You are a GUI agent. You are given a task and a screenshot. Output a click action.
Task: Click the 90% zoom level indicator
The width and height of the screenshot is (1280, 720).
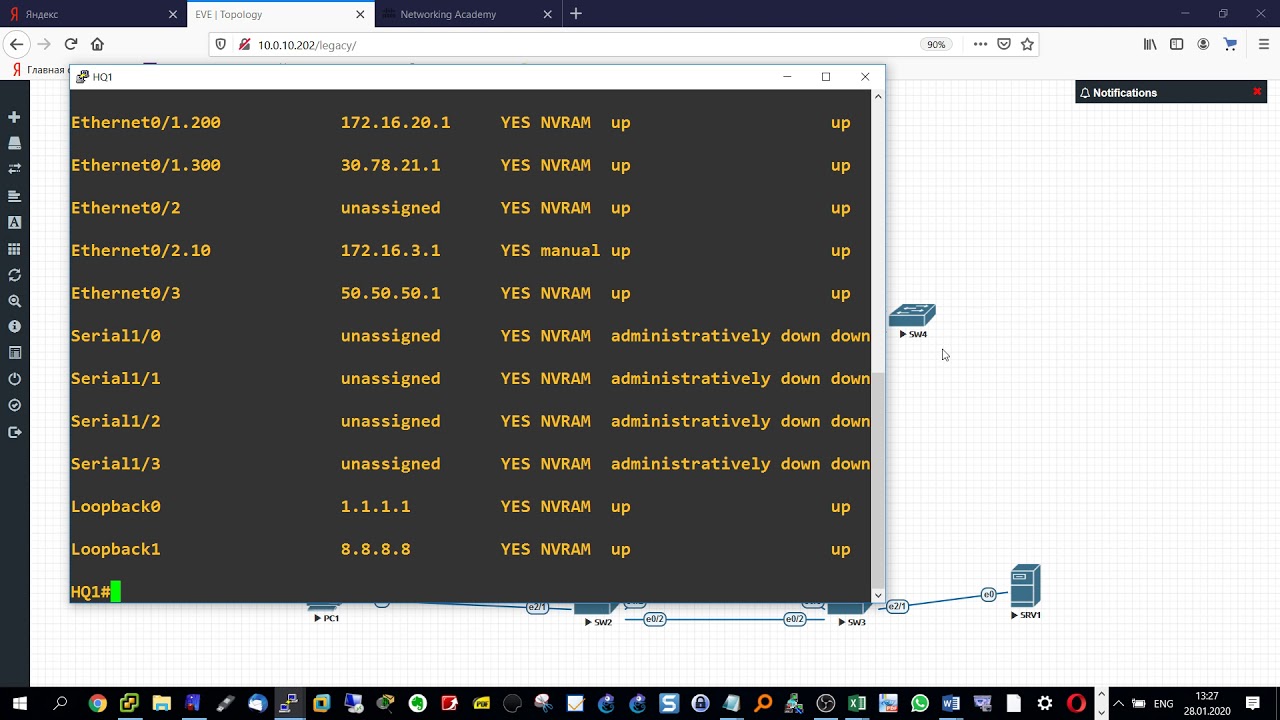pos(936,45)
